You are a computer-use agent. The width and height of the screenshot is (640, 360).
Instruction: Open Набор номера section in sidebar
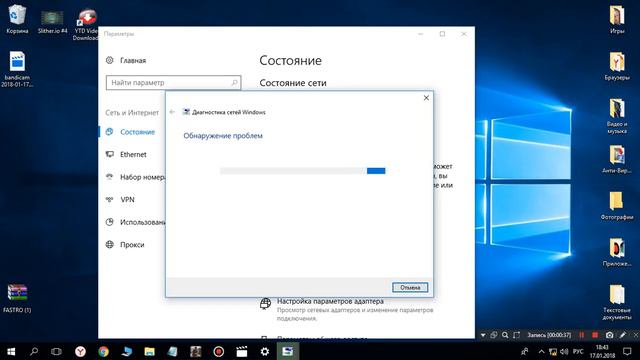point(135,177)
